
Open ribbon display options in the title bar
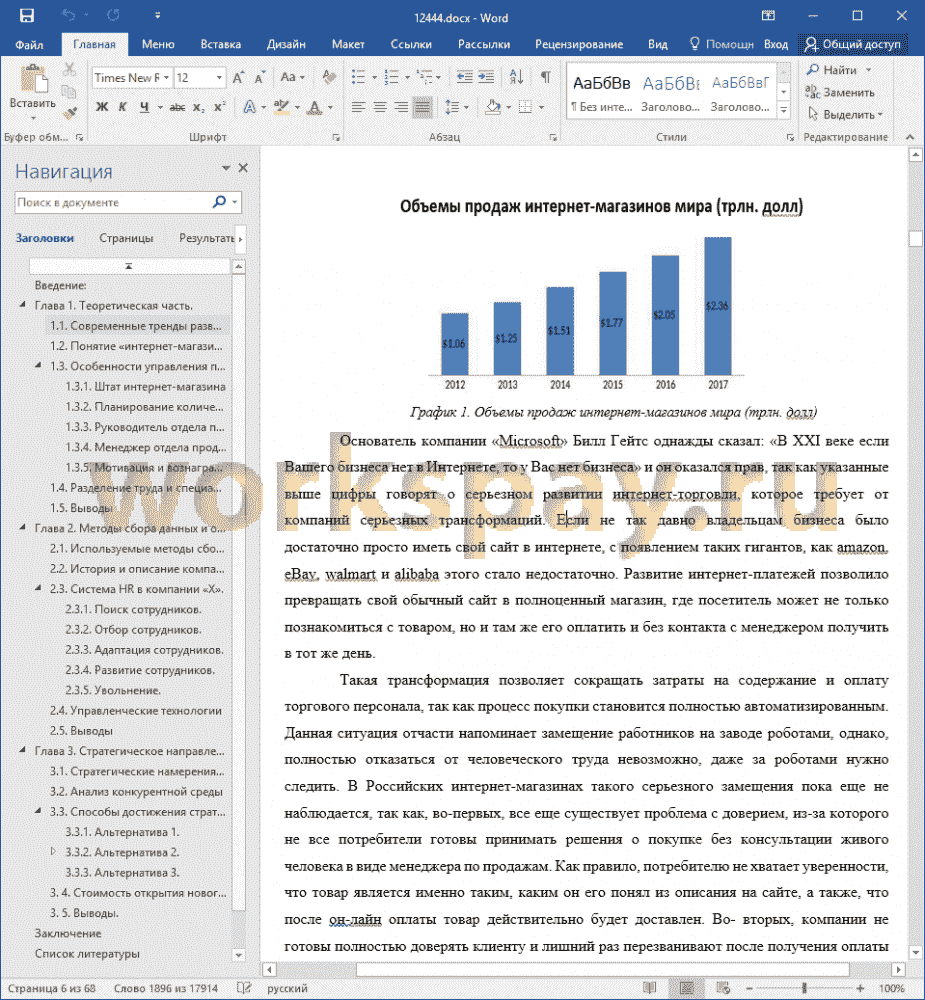coord(769,16)
